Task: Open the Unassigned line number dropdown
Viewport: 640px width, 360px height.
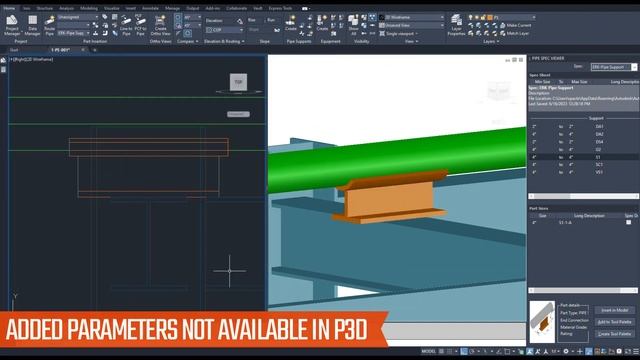Action: point(78,17)
